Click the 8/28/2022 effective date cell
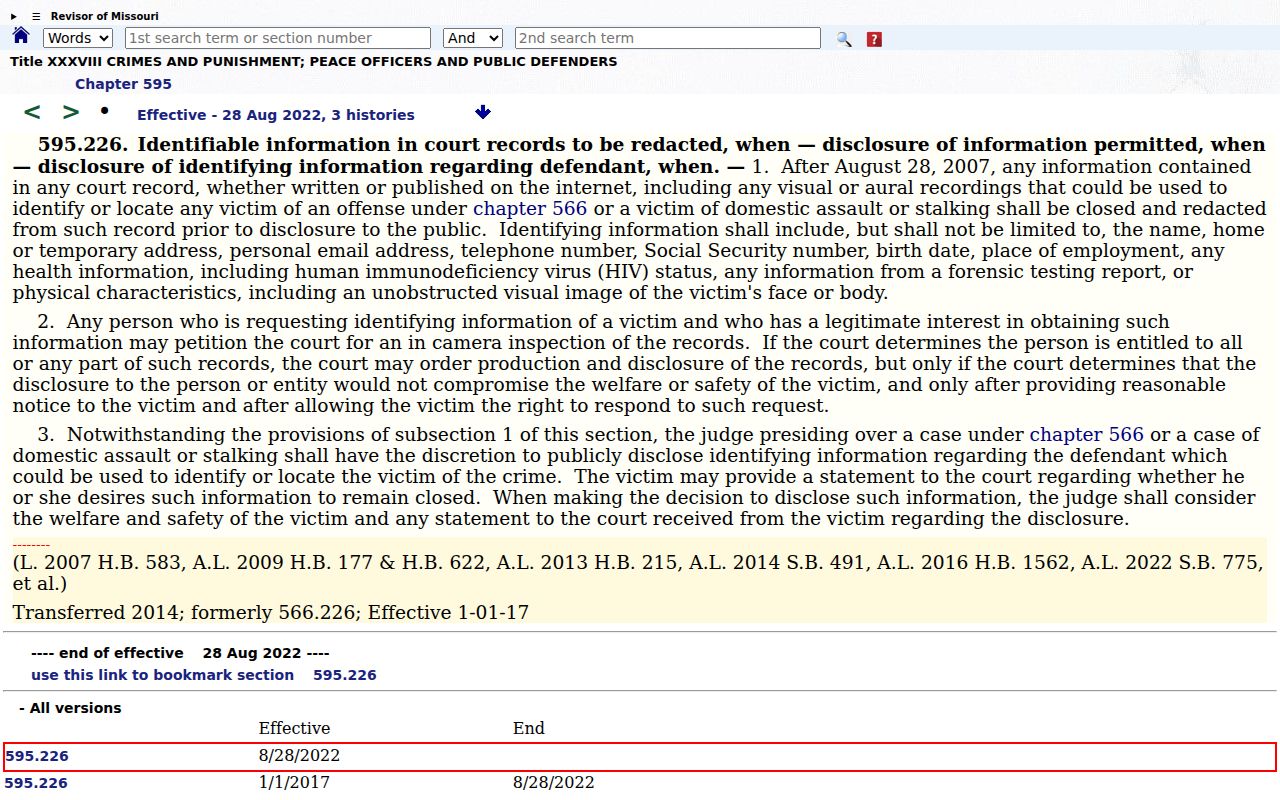Viewport: 1280px width, 800px height. click(300, 755)
